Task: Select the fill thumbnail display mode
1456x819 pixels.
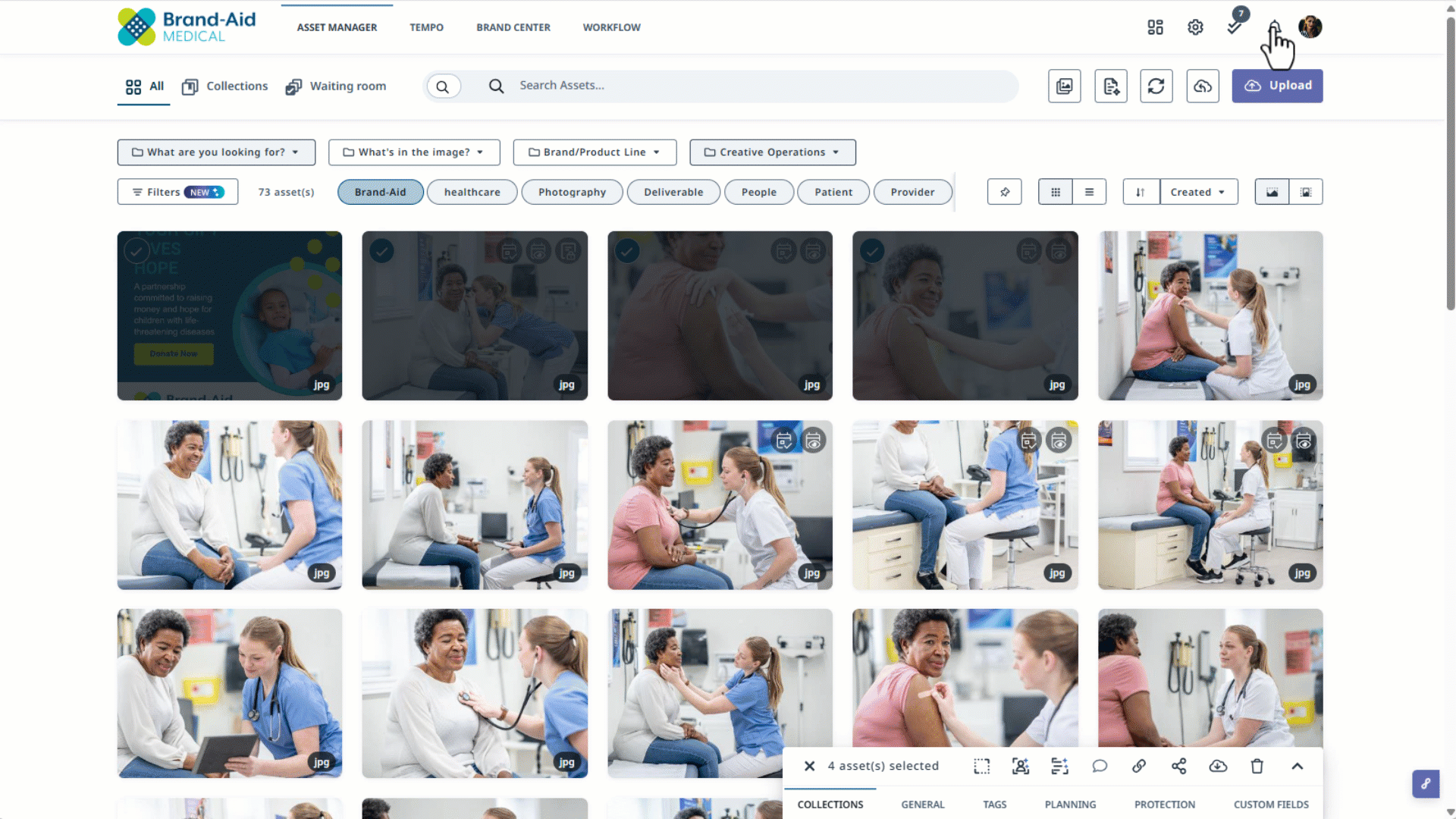Action: pos(1272,192)
